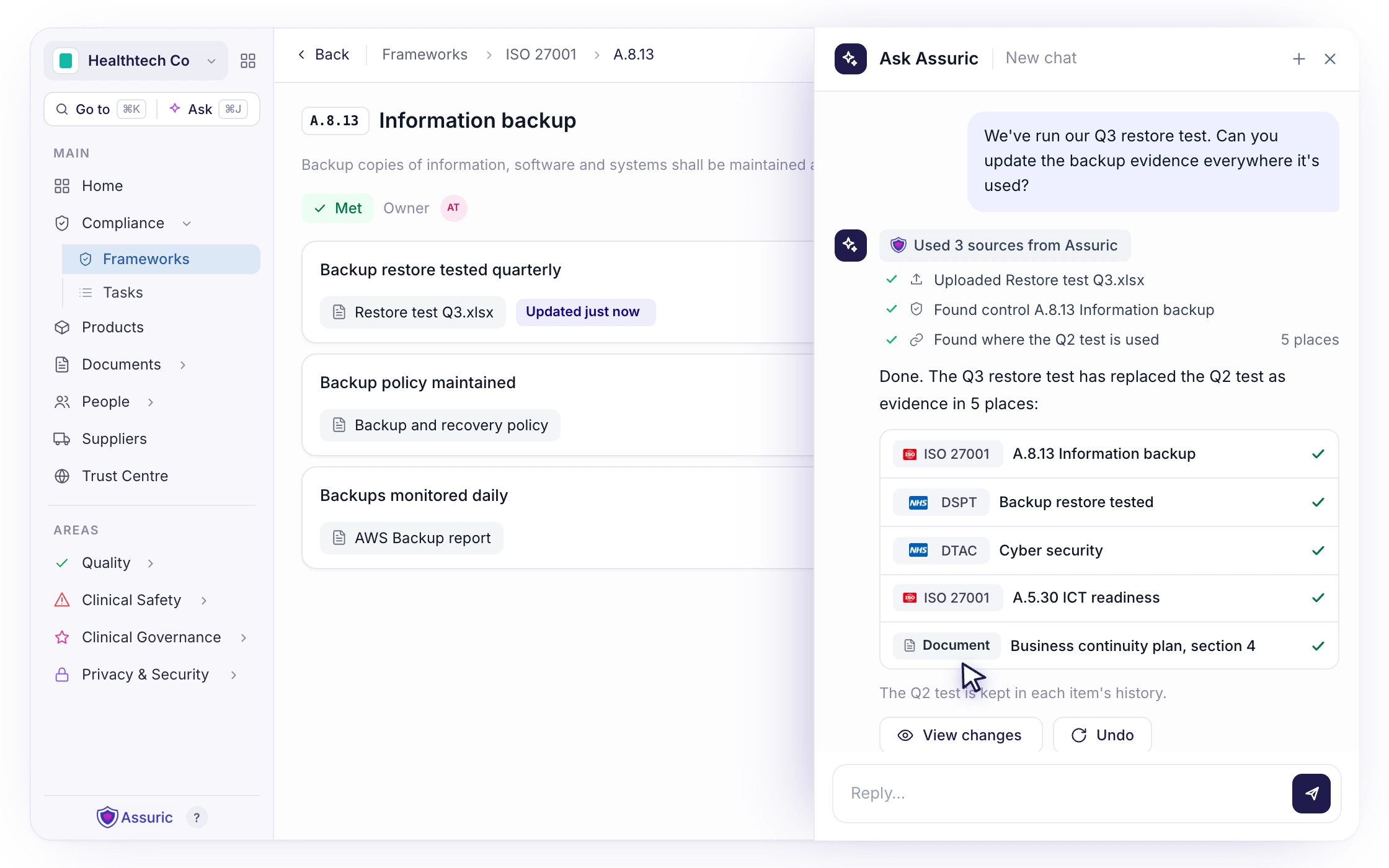Navigate to ISO 27001 breadcrumb link
1389x868 pixels.
tap(541, 55)
